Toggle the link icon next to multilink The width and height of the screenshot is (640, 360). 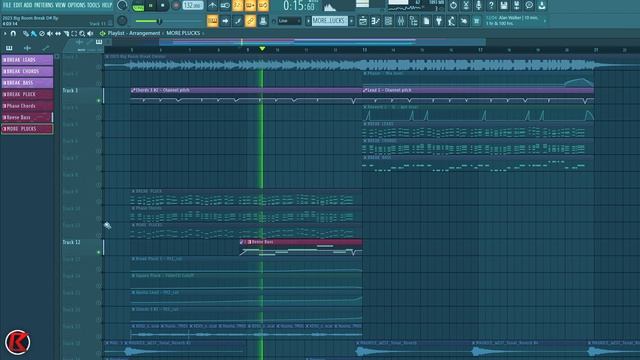pyautogui.click(x=250, y=20)
